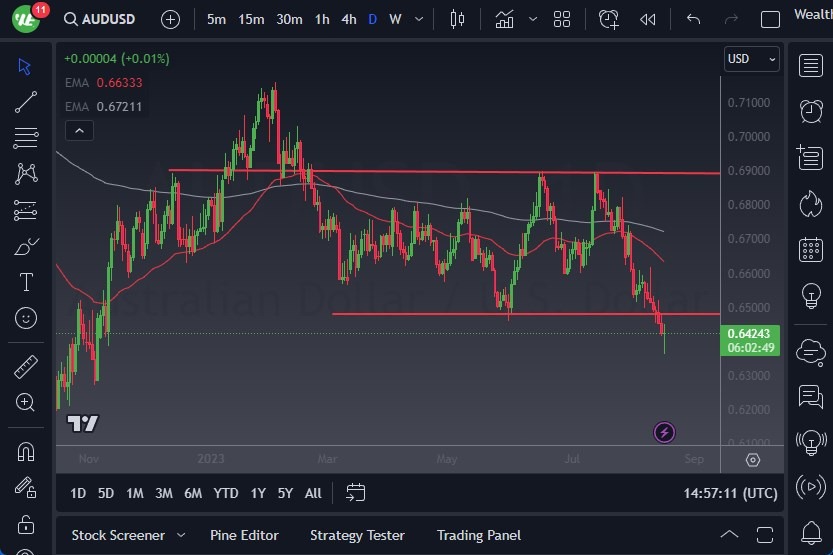
Task: Expand the chart type dropdown arrow
Action: coord(533,19)
